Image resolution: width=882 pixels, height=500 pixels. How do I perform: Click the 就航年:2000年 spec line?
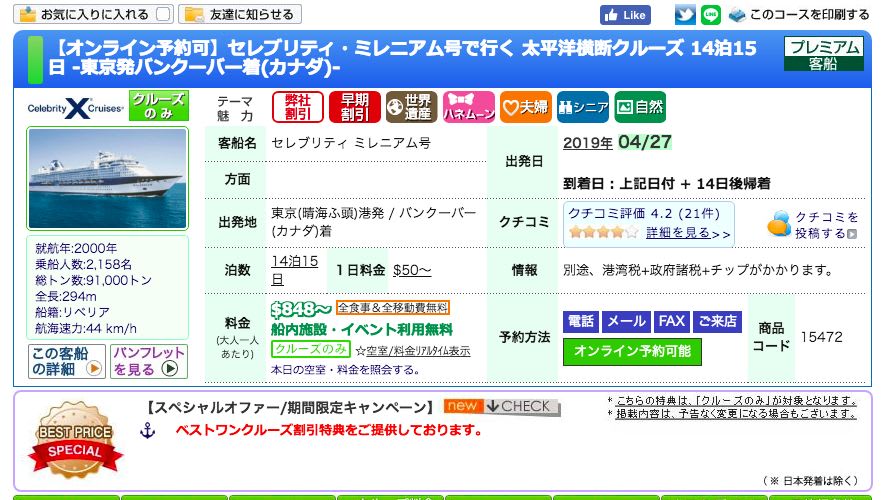coord(76,248)
